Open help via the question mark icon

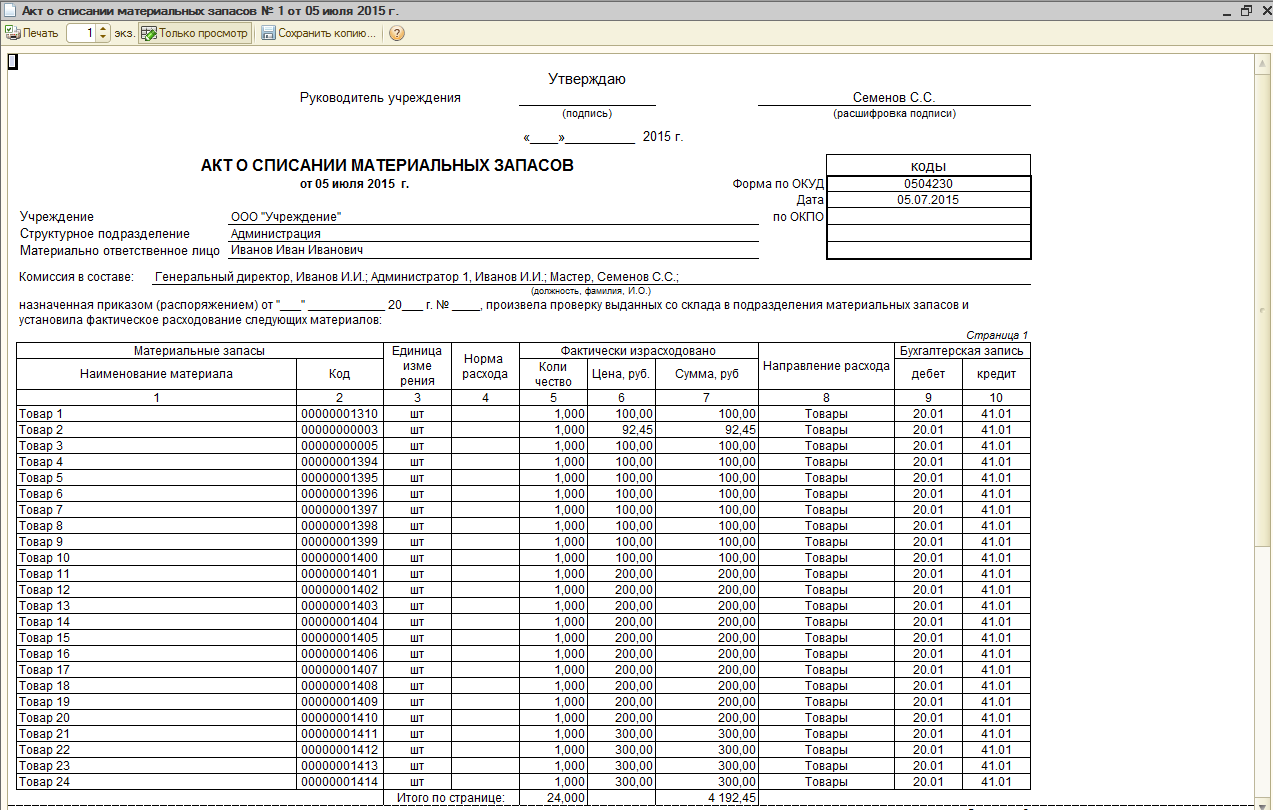[x=396, y=33]
